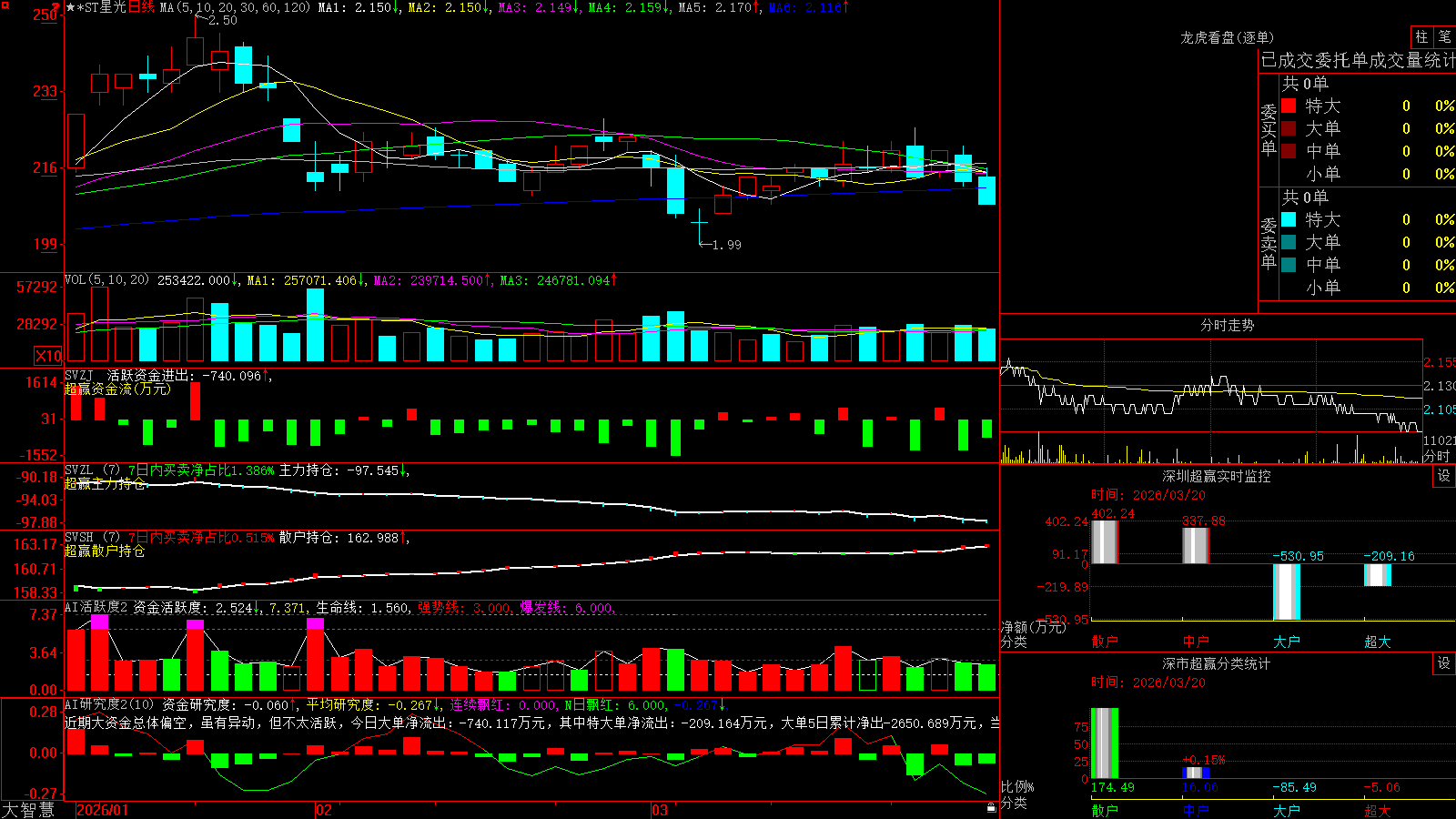This screenshot has width=1456, height=819.
Task: Switch to 笔 tick view in 龙虎看盘
Action: pyautogui.click(x=1445, y=36)
